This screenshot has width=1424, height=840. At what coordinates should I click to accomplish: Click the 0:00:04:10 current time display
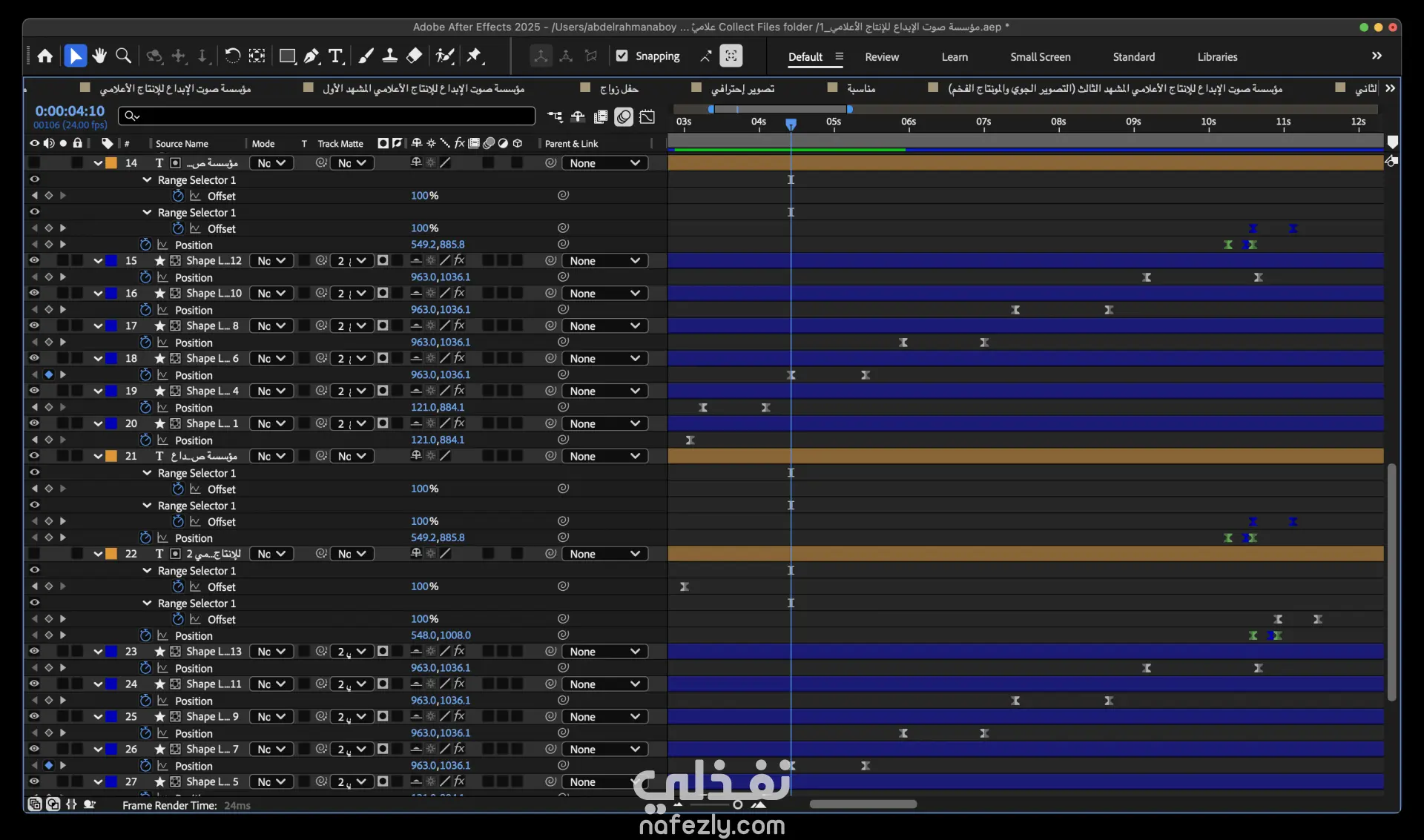click(x=70, y=111)
